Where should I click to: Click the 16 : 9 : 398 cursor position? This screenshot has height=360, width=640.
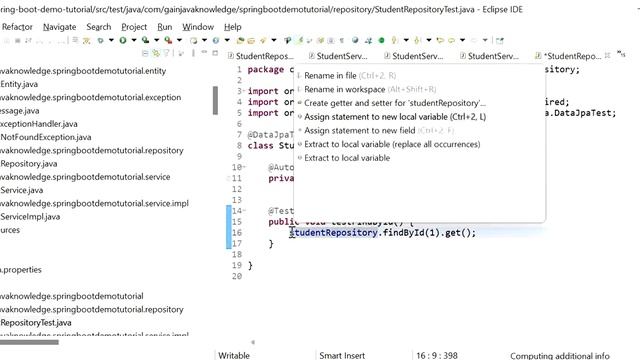(437, 356)
